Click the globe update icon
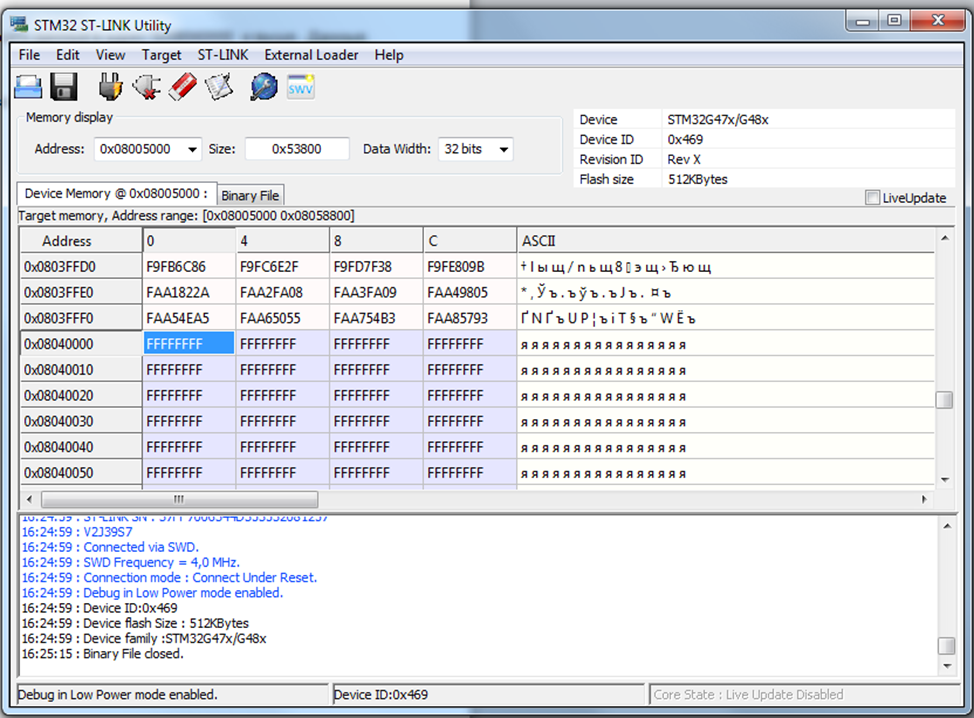Viewport: 974px width, 718px height. 264,87
